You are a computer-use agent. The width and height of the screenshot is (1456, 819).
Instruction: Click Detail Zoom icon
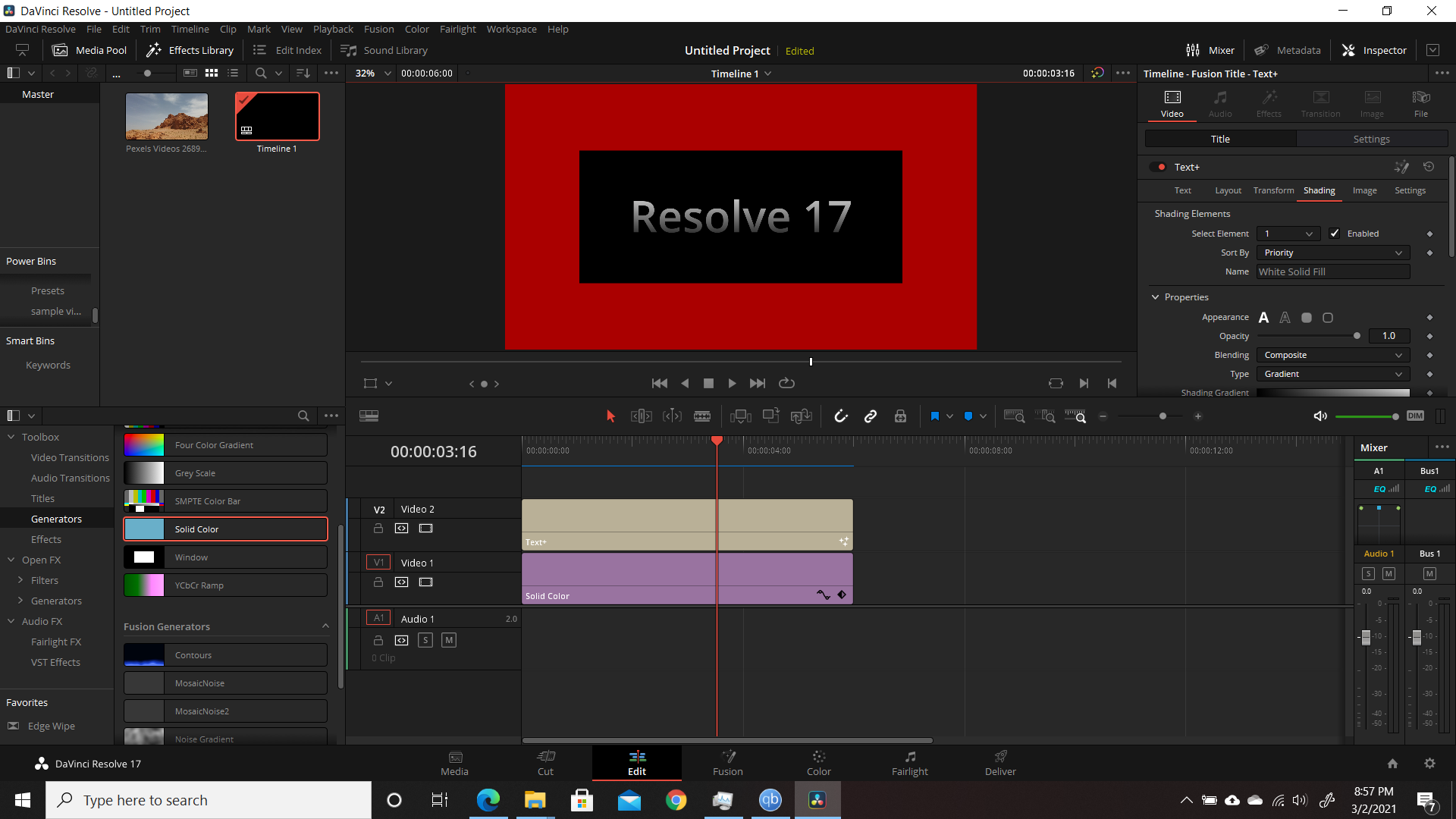pos(1045,416)
